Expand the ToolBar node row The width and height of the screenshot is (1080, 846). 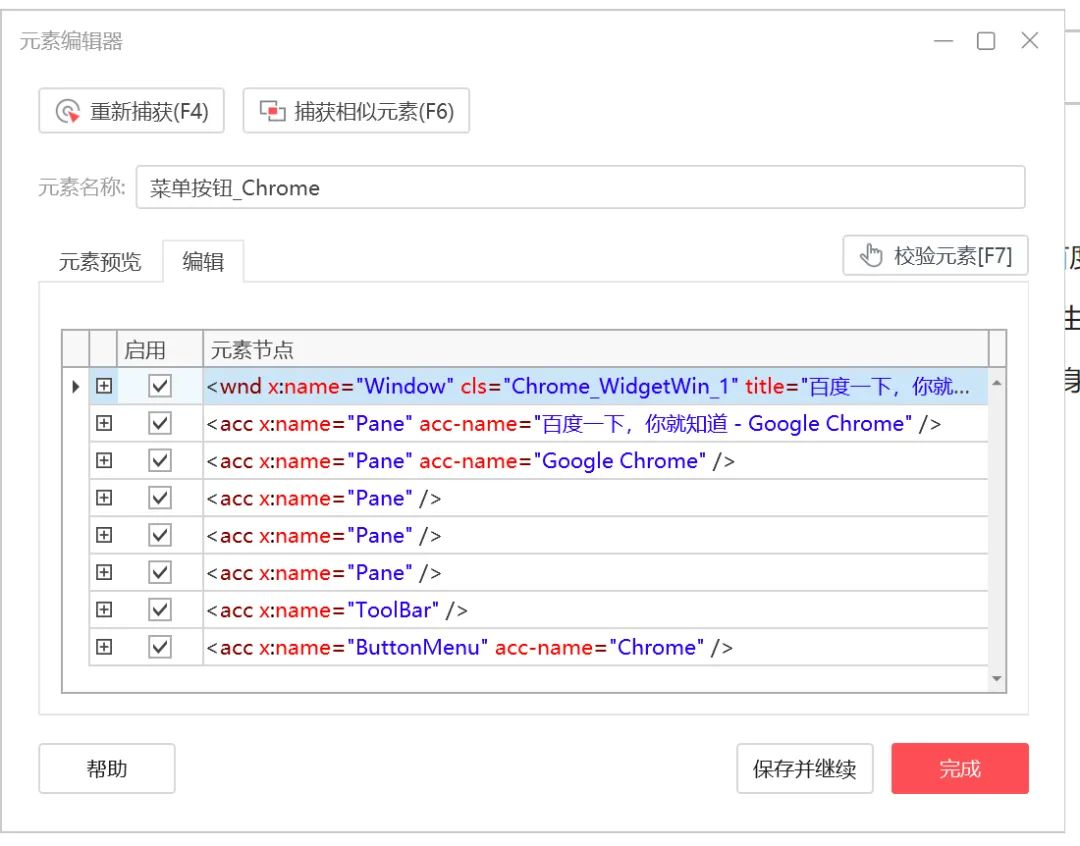(104, 610)
